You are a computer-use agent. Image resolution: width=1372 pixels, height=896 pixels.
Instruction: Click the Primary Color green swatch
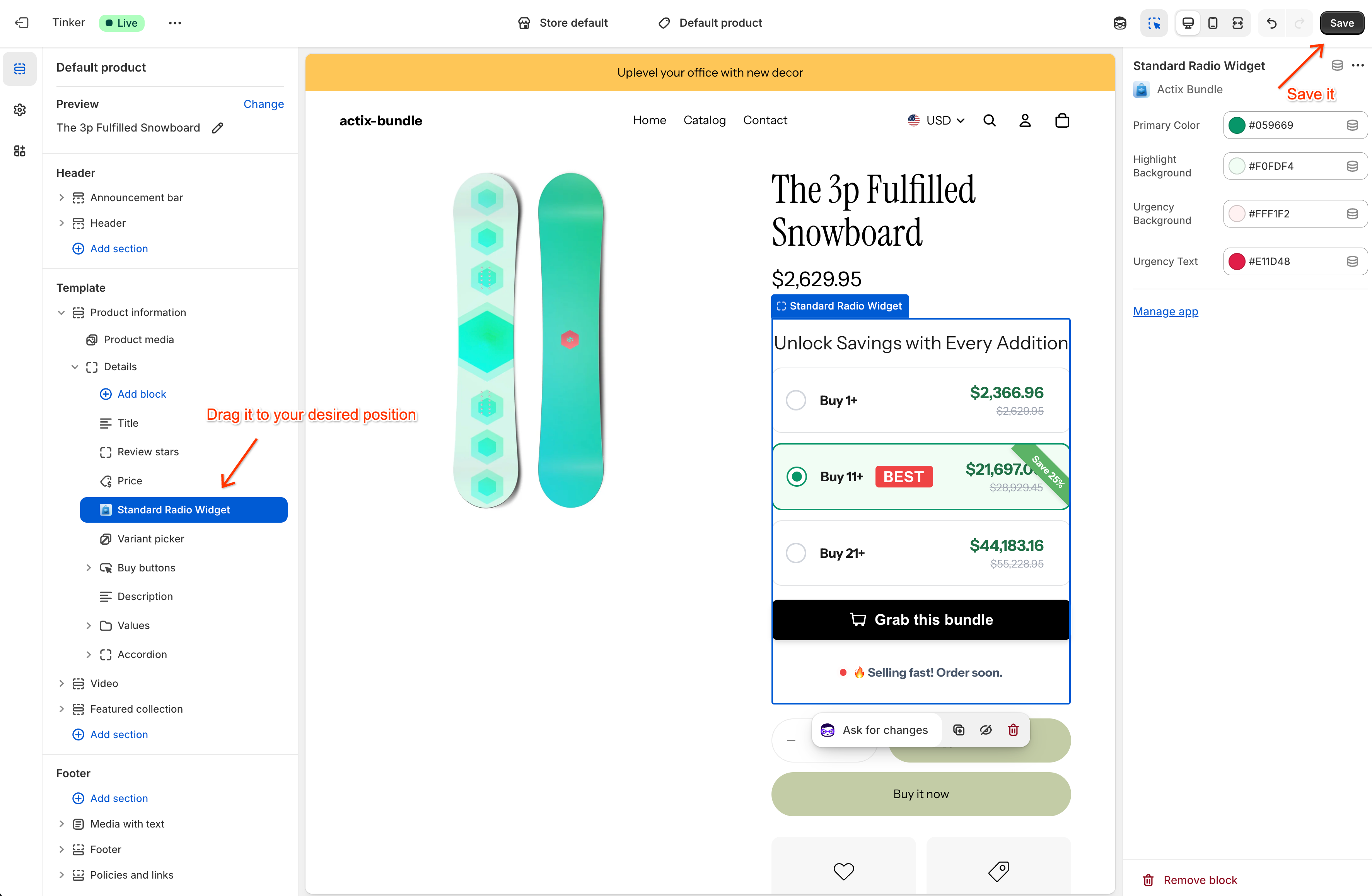1237,125
